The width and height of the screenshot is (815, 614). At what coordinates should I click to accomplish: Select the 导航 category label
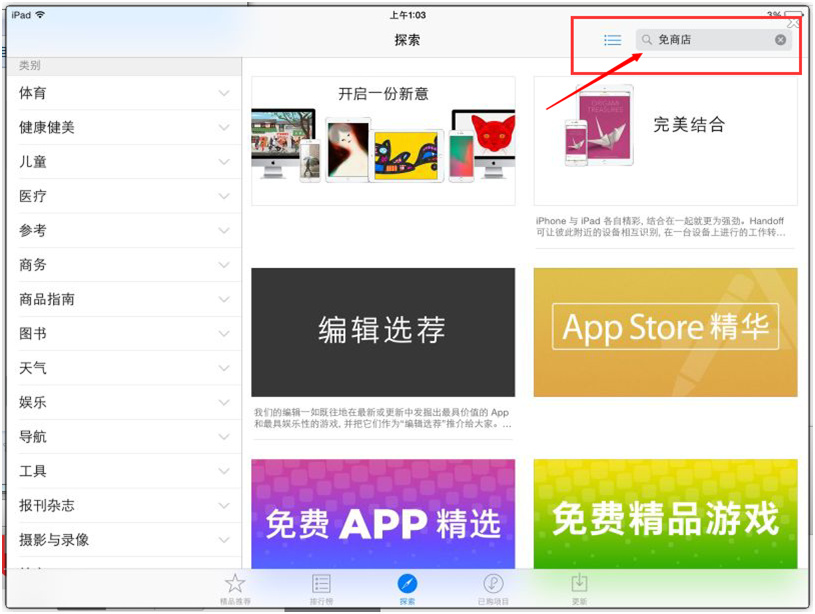[33, 437]
